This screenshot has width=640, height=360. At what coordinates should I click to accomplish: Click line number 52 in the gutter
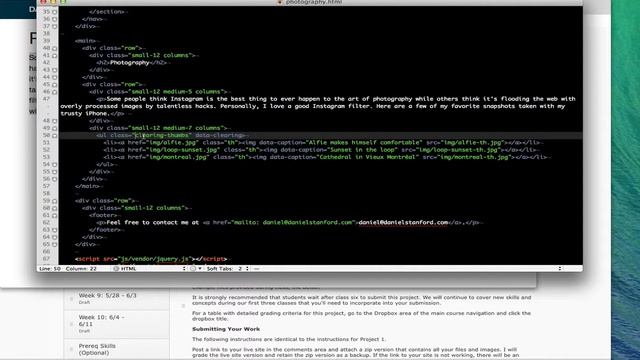(x=46, y=150)
